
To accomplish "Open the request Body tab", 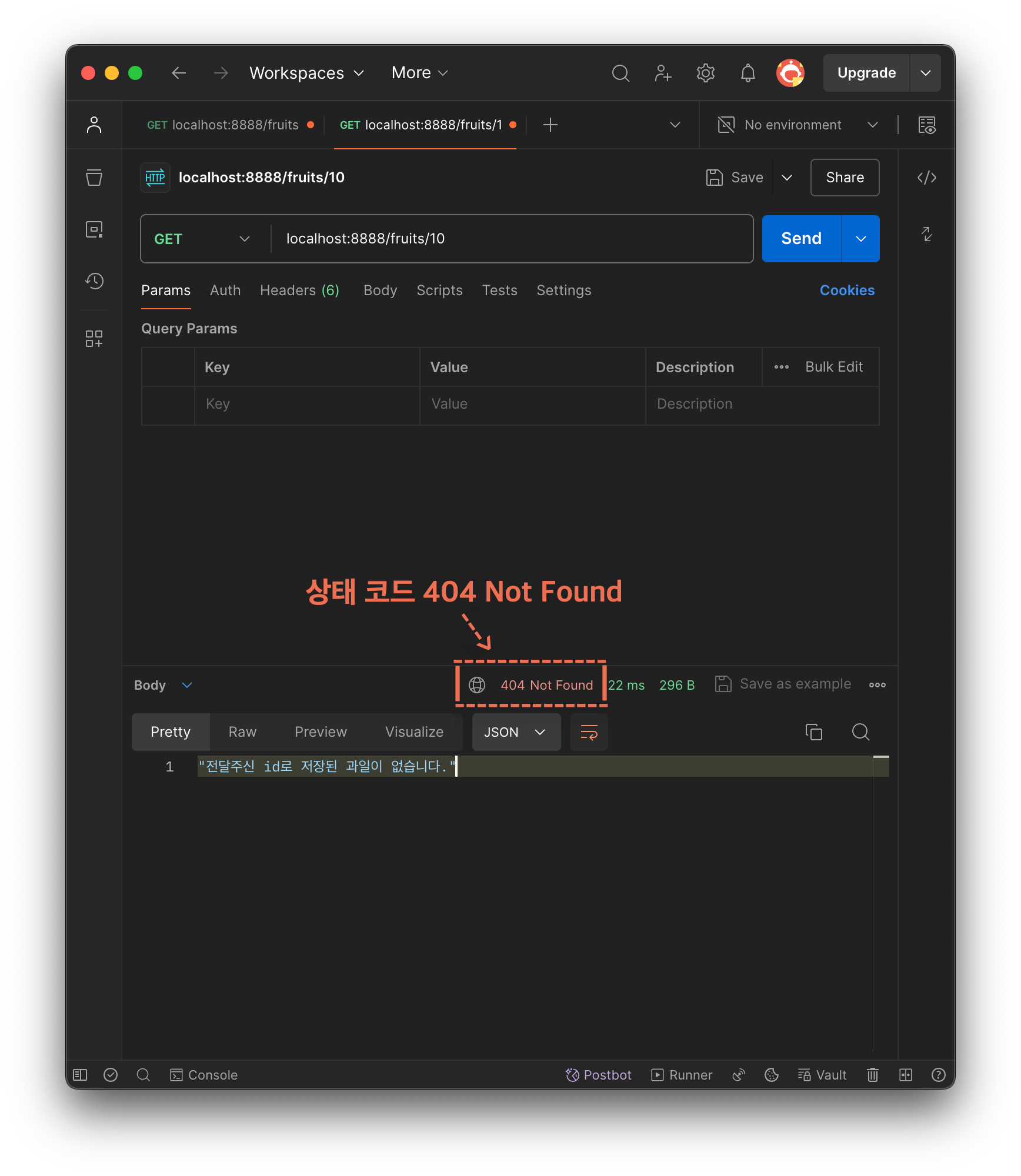I will click(x=380, y=290).
